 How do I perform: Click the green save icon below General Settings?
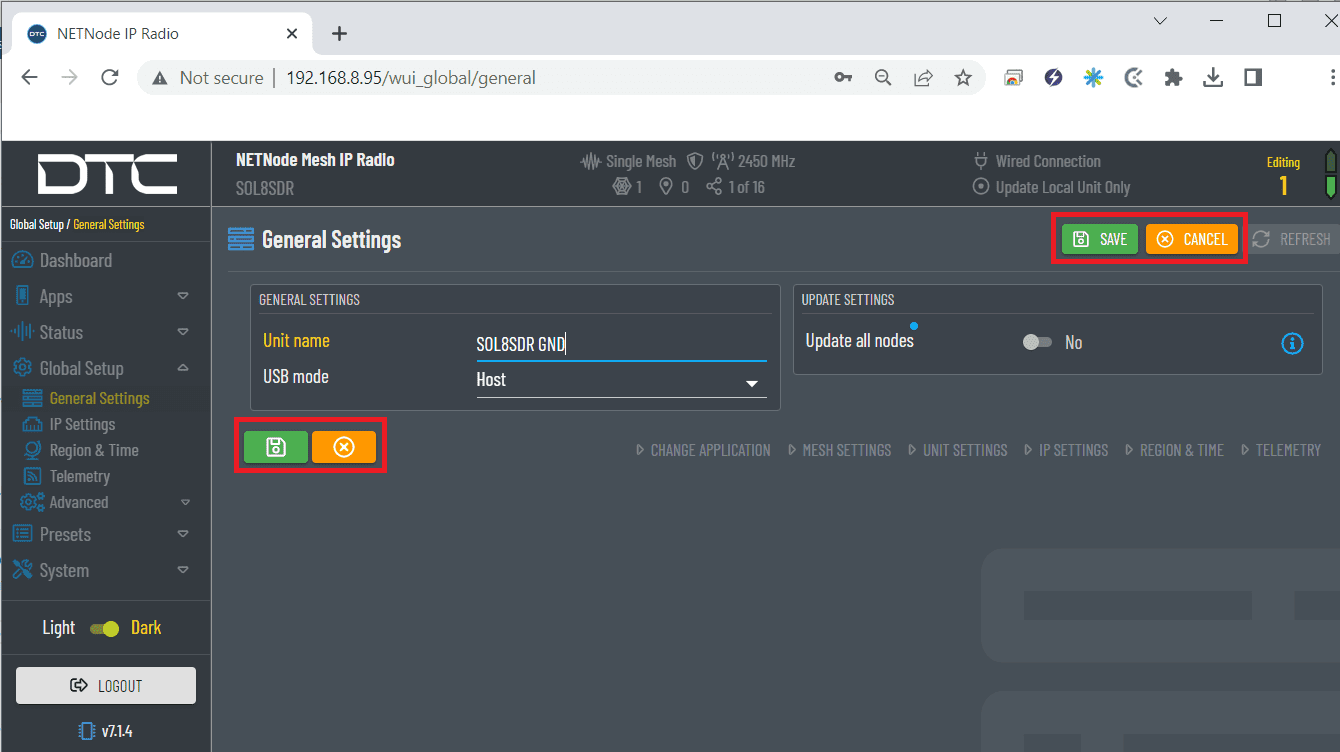[276, 447]
